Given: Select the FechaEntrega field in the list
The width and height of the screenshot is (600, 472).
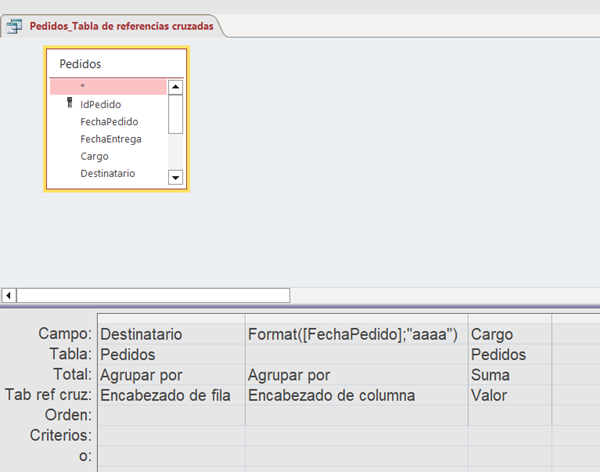Looking at the screenshot, I should [x=111, y=139].
